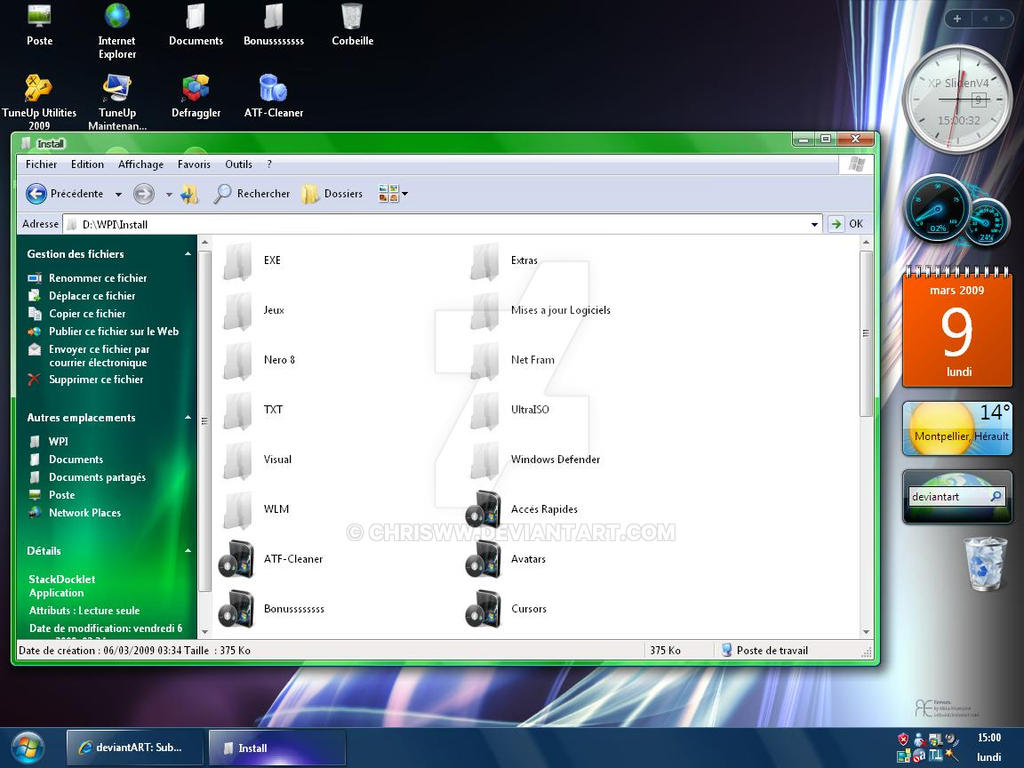Open the forward history dropdown arrow

coord(169,194)
